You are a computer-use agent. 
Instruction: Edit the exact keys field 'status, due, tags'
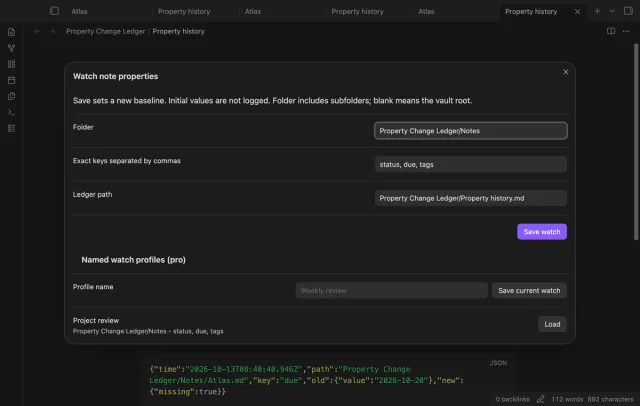[x=471, y=164]
